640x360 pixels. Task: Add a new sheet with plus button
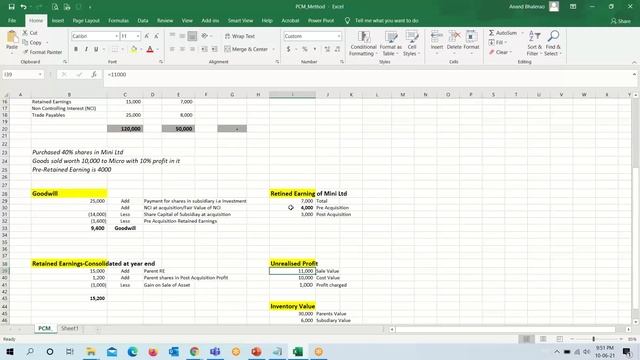pos(98,329)
